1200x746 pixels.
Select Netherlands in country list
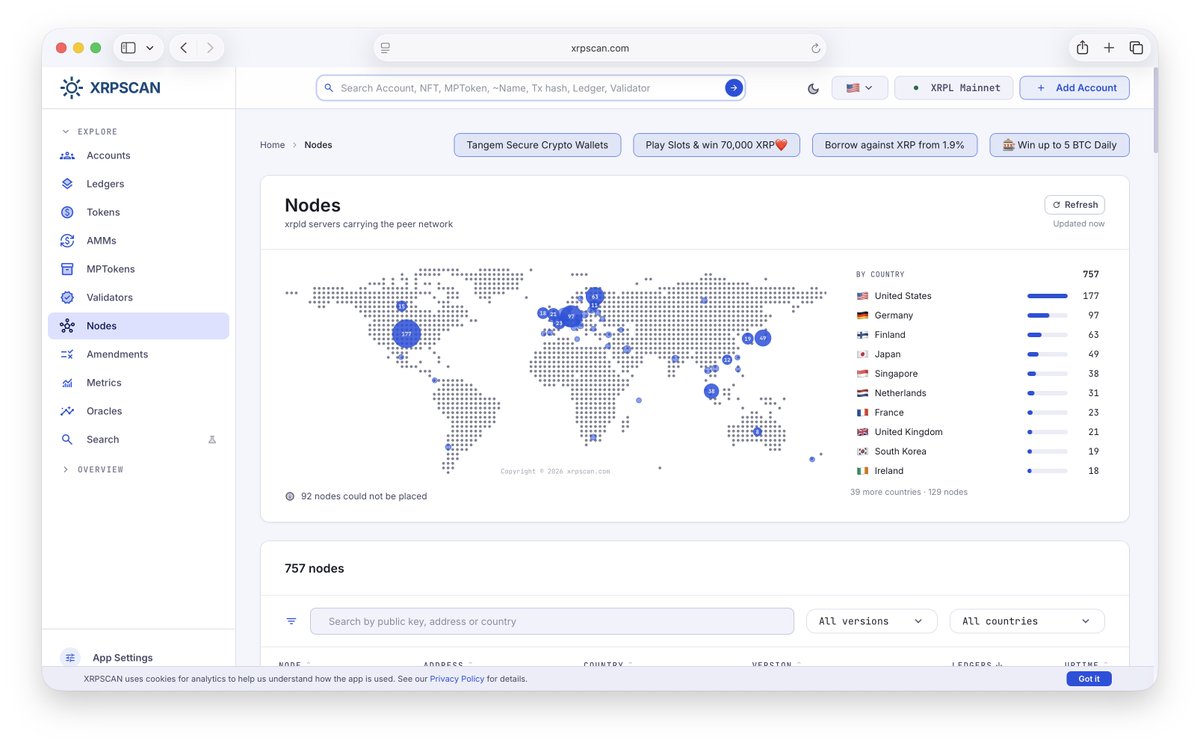coord(978,393)
